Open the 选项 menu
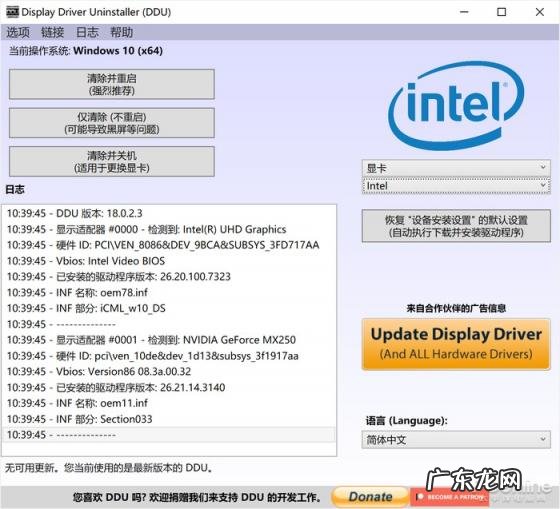560x509 pixels. [18, 33]
